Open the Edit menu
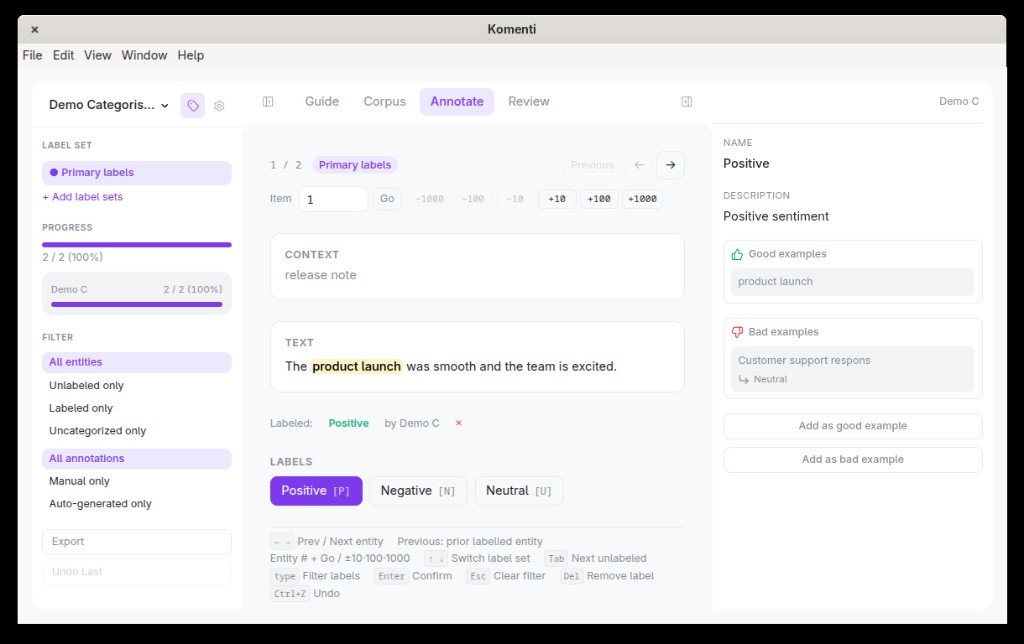This screenshot has height=644, width=1024. pyautogui.click(x=63, y=56)
